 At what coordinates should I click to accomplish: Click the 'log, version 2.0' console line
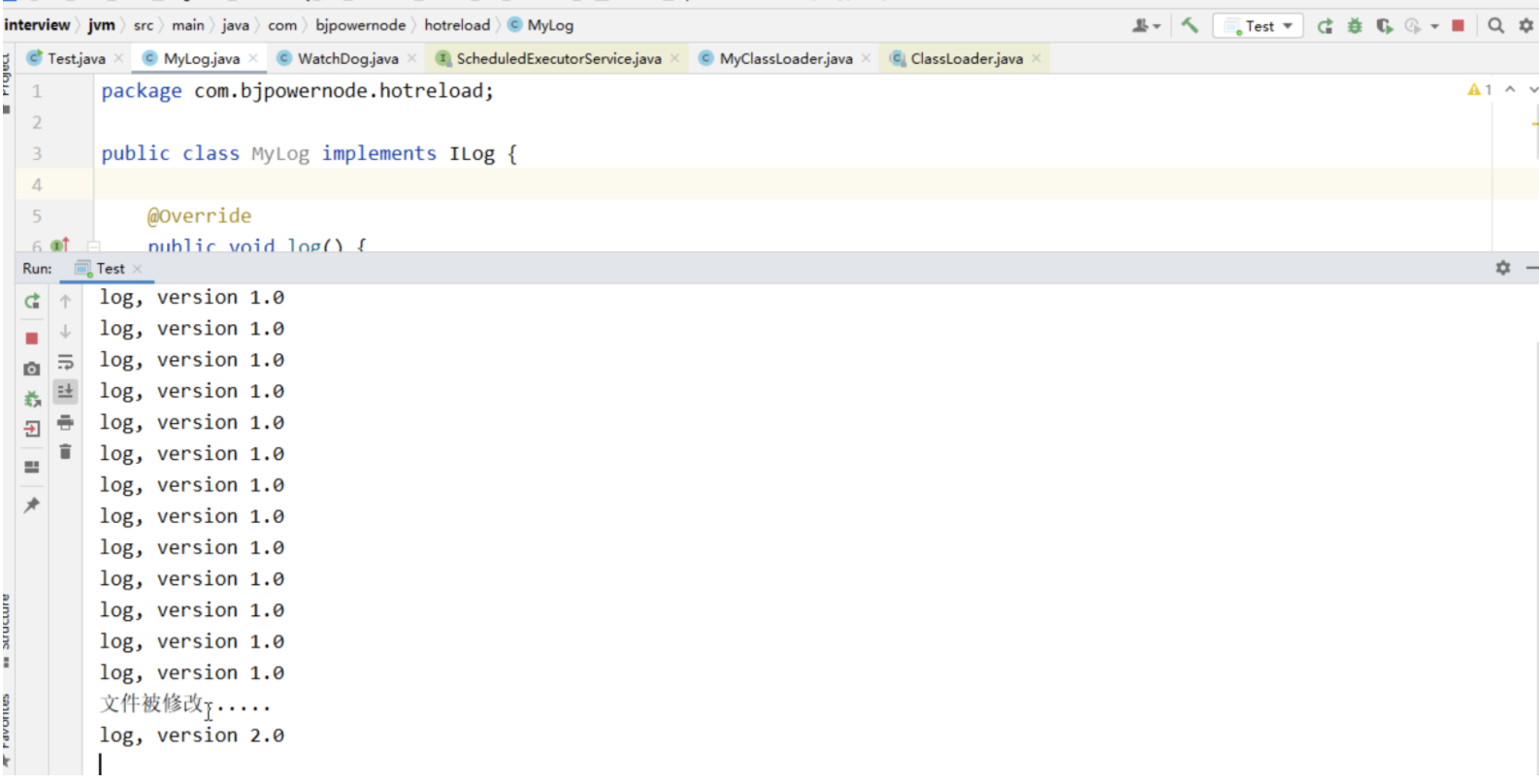pyautogui.click(x=192, y=735)
